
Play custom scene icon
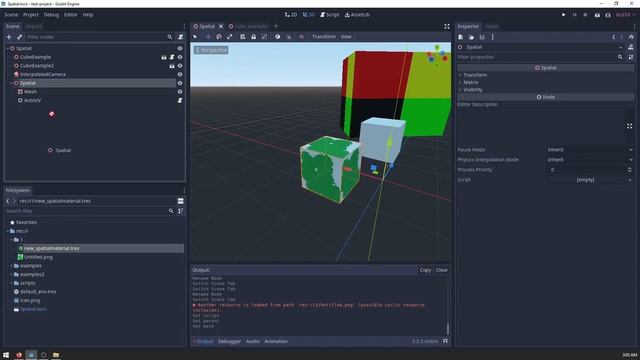608,15
